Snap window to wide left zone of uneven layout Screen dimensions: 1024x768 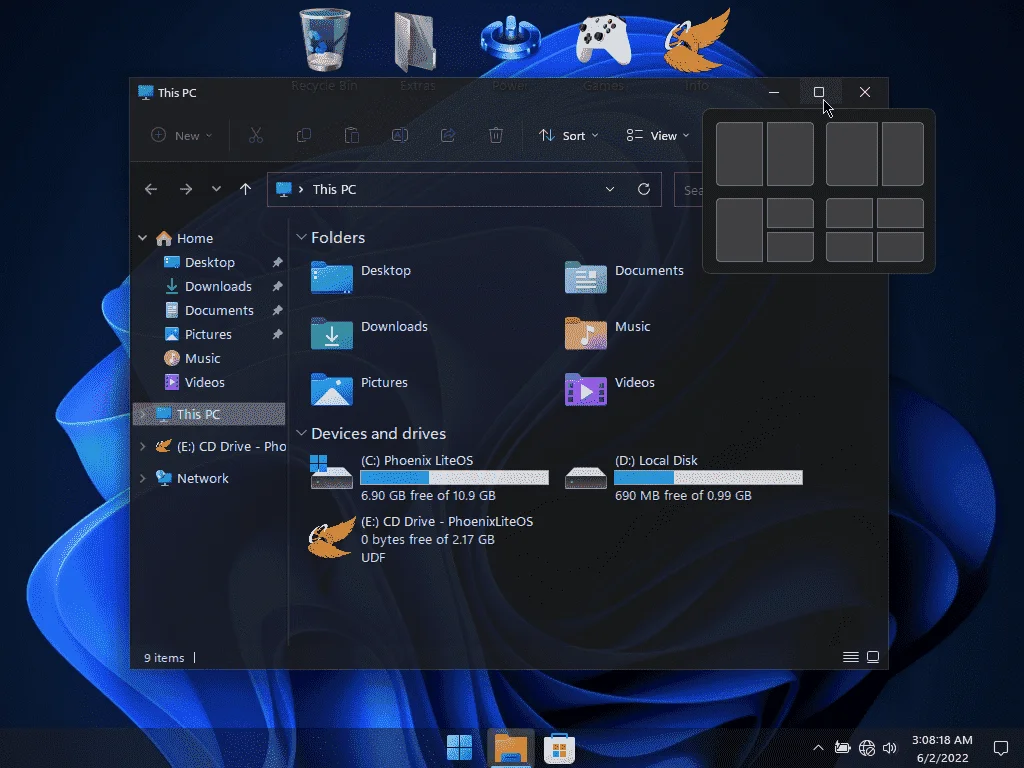[852, 154]
